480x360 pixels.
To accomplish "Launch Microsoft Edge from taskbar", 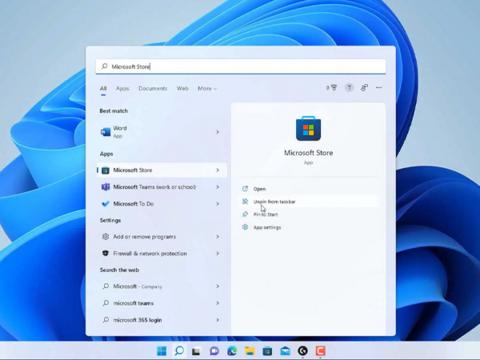I will 232,351.
